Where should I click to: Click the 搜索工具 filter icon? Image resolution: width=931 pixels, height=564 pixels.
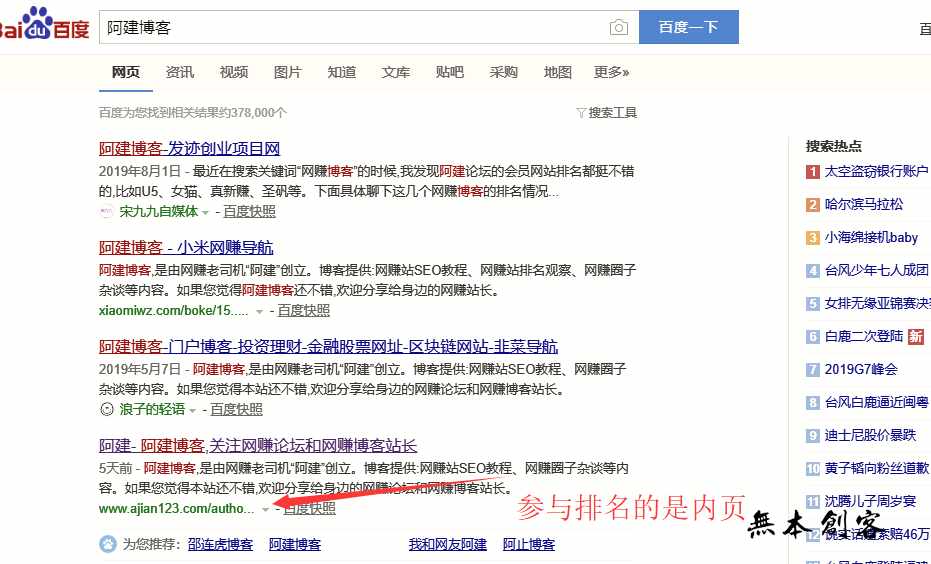581,113
